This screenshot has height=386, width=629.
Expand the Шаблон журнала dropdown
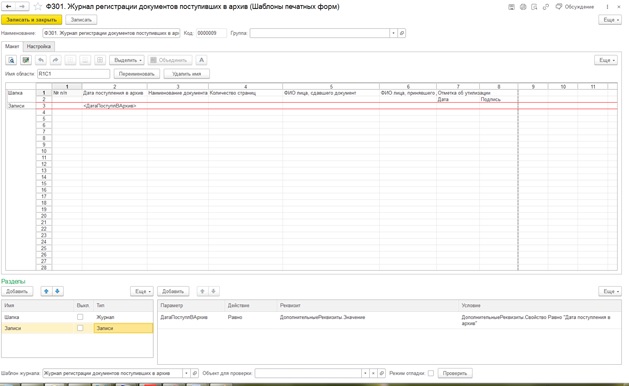click(x=186, y=373)
